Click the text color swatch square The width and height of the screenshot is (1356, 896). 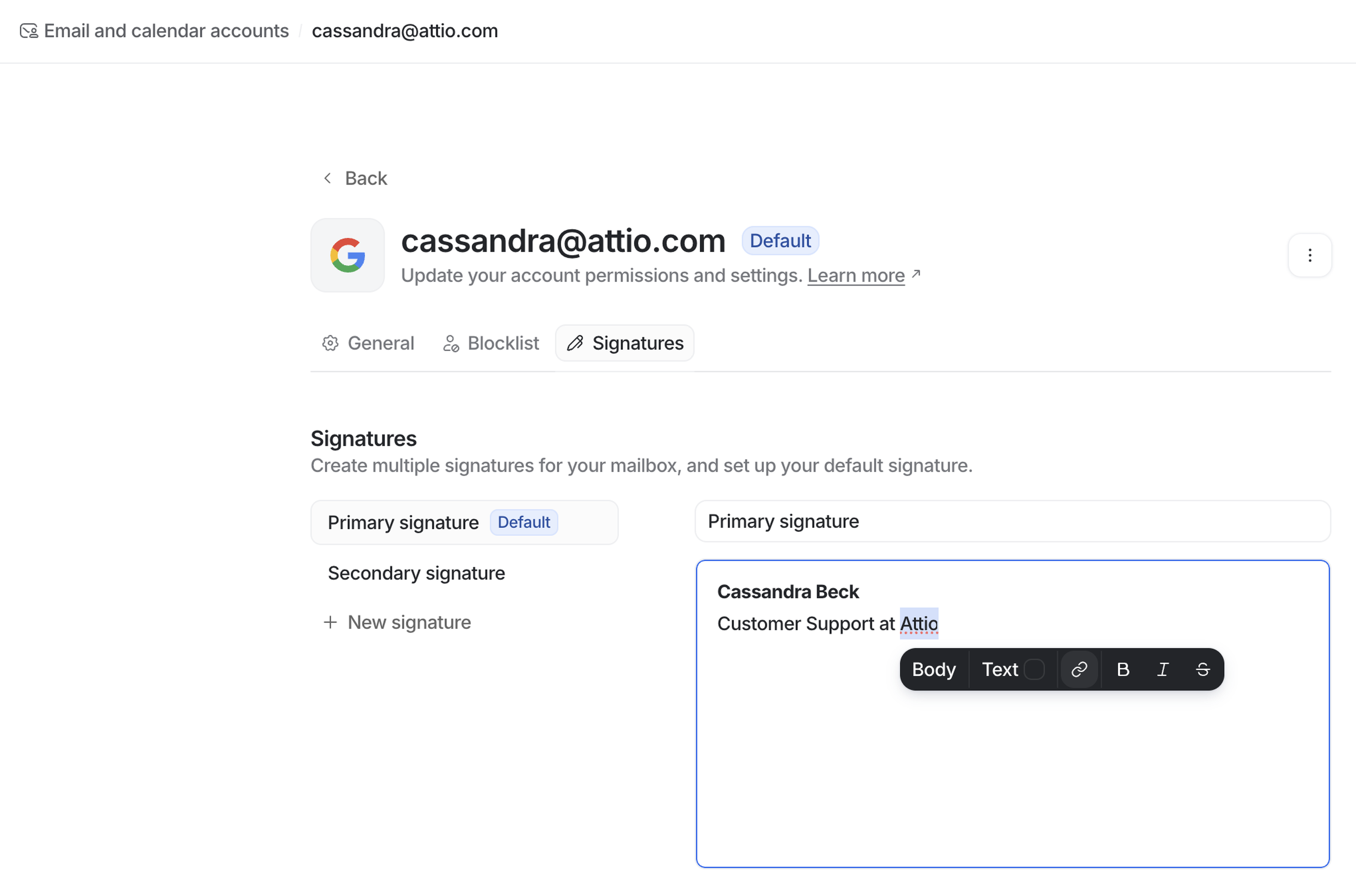1034,669
